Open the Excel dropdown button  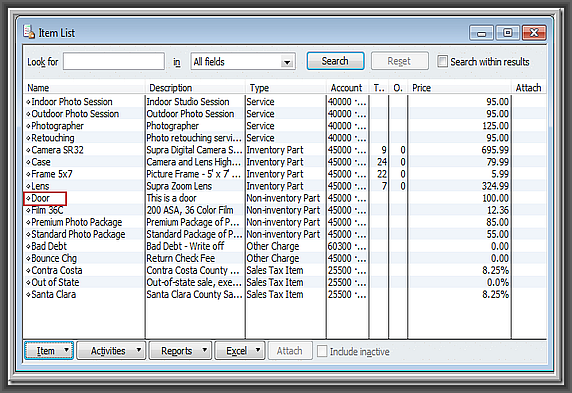point(240,351)
